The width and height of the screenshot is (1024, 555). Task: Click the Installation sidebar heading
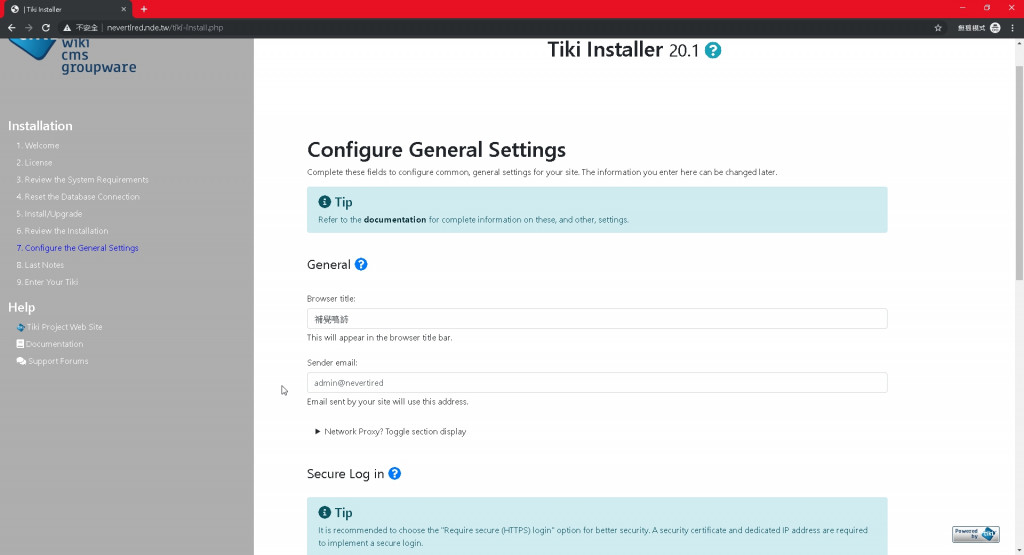click(x=40, y=126)
